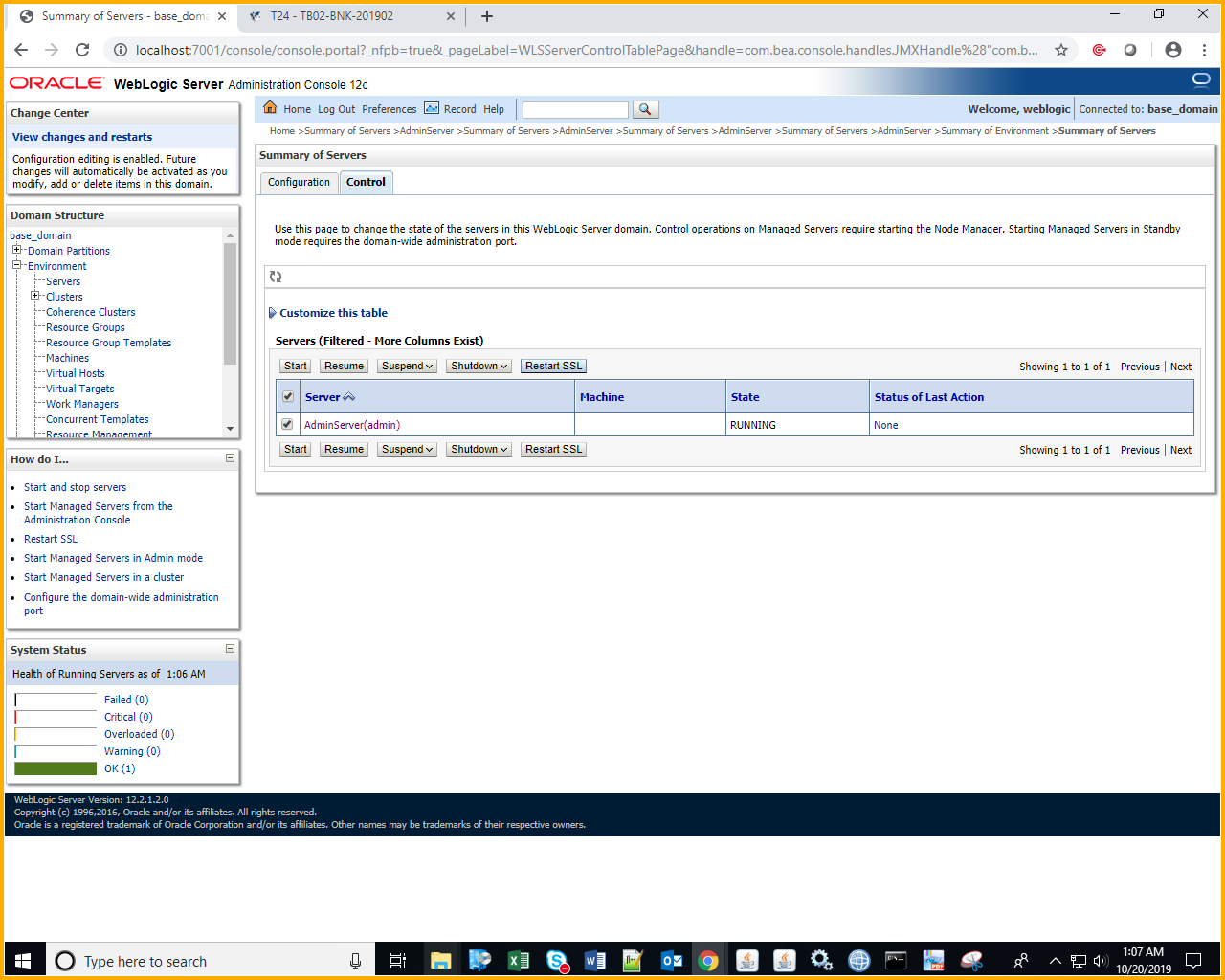The width and height of the screenshot is (1225, 980).
Task: Click Failed (0) status link
Action: tap(126, 700)
